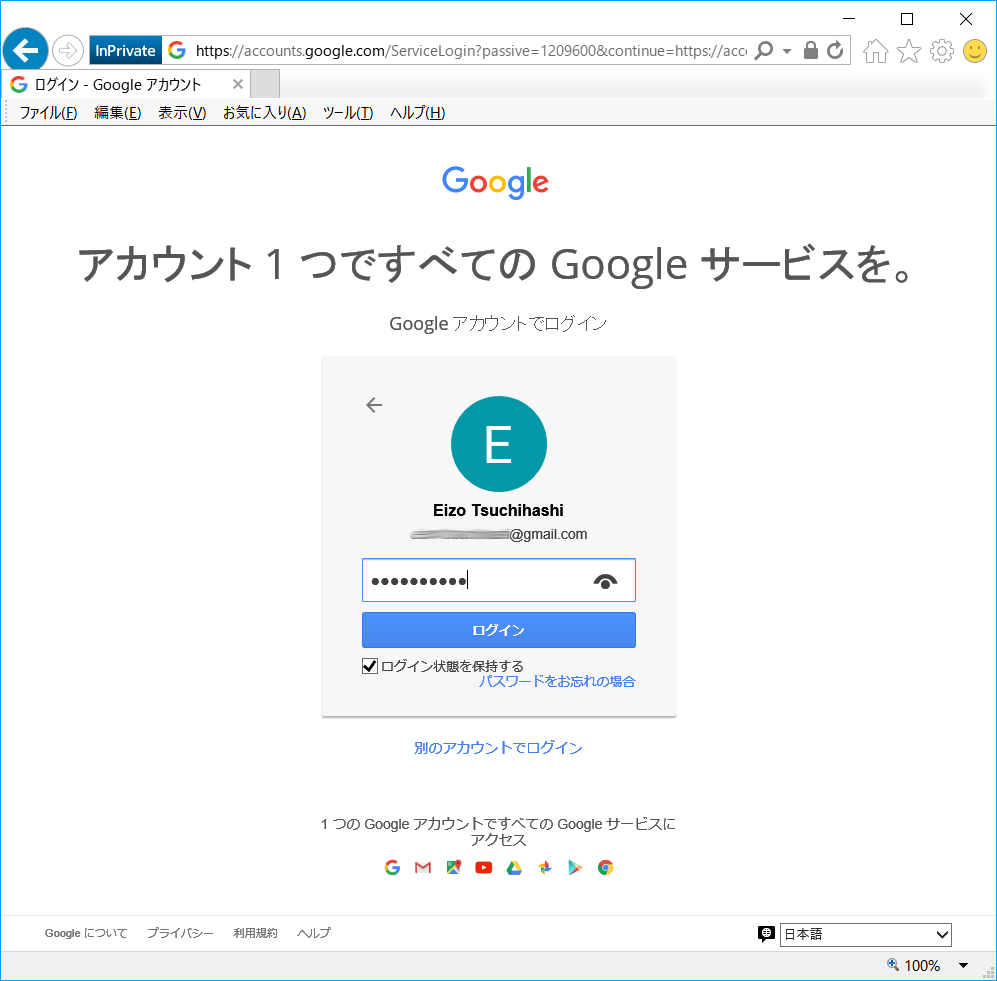
Task: Click the Chrome service icon
Action: tap(605, 867)
